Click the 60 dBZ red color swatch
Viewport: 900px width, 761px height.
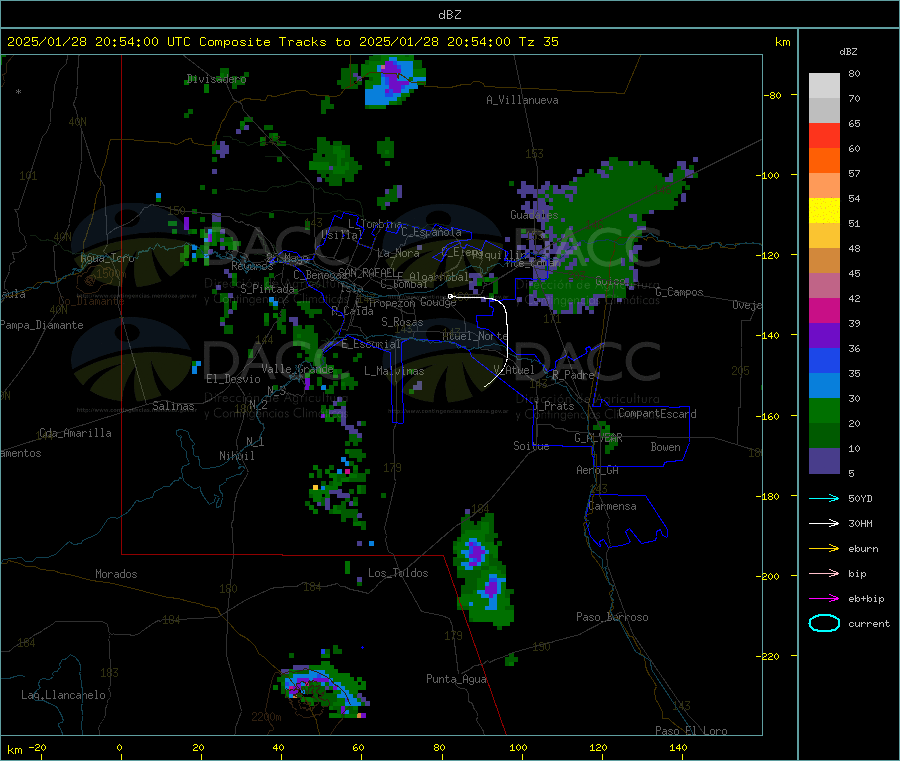click(824, 135)
